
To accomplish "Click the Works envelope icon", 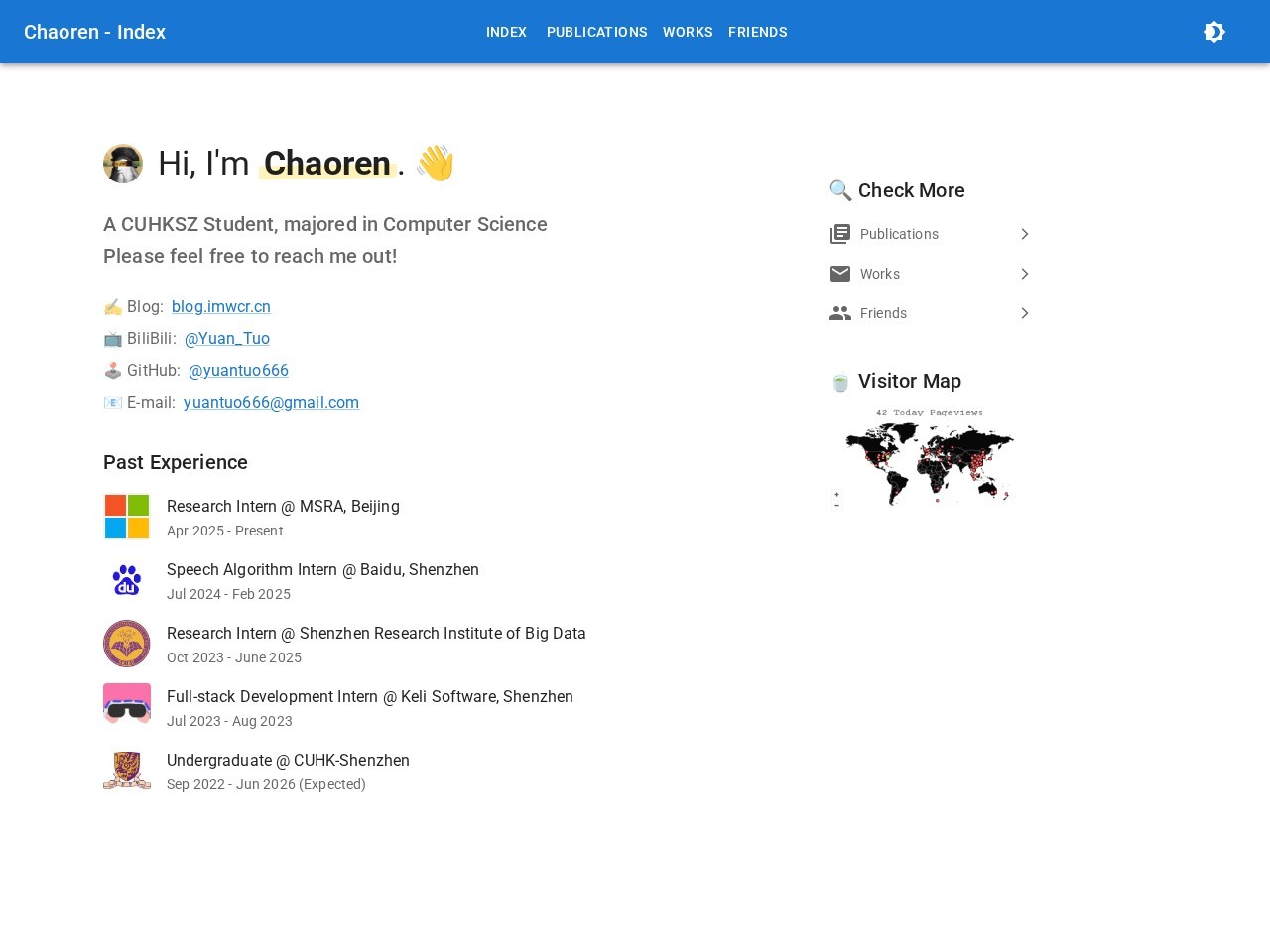I will click(840, 274).
